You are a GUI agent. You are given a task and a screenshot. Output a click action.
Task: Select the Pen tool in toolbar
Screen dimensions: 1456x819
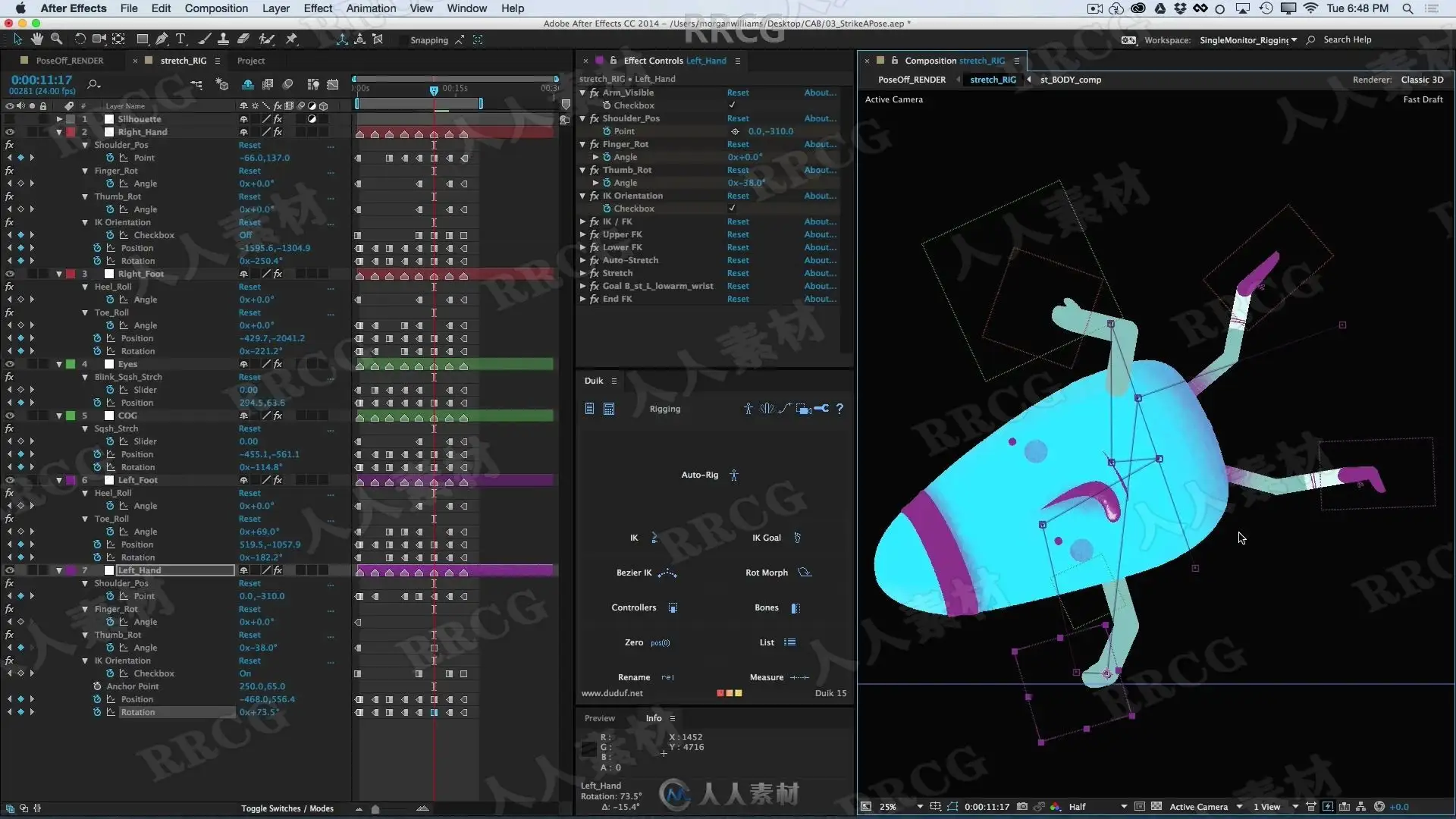click(x=162, y=39)
